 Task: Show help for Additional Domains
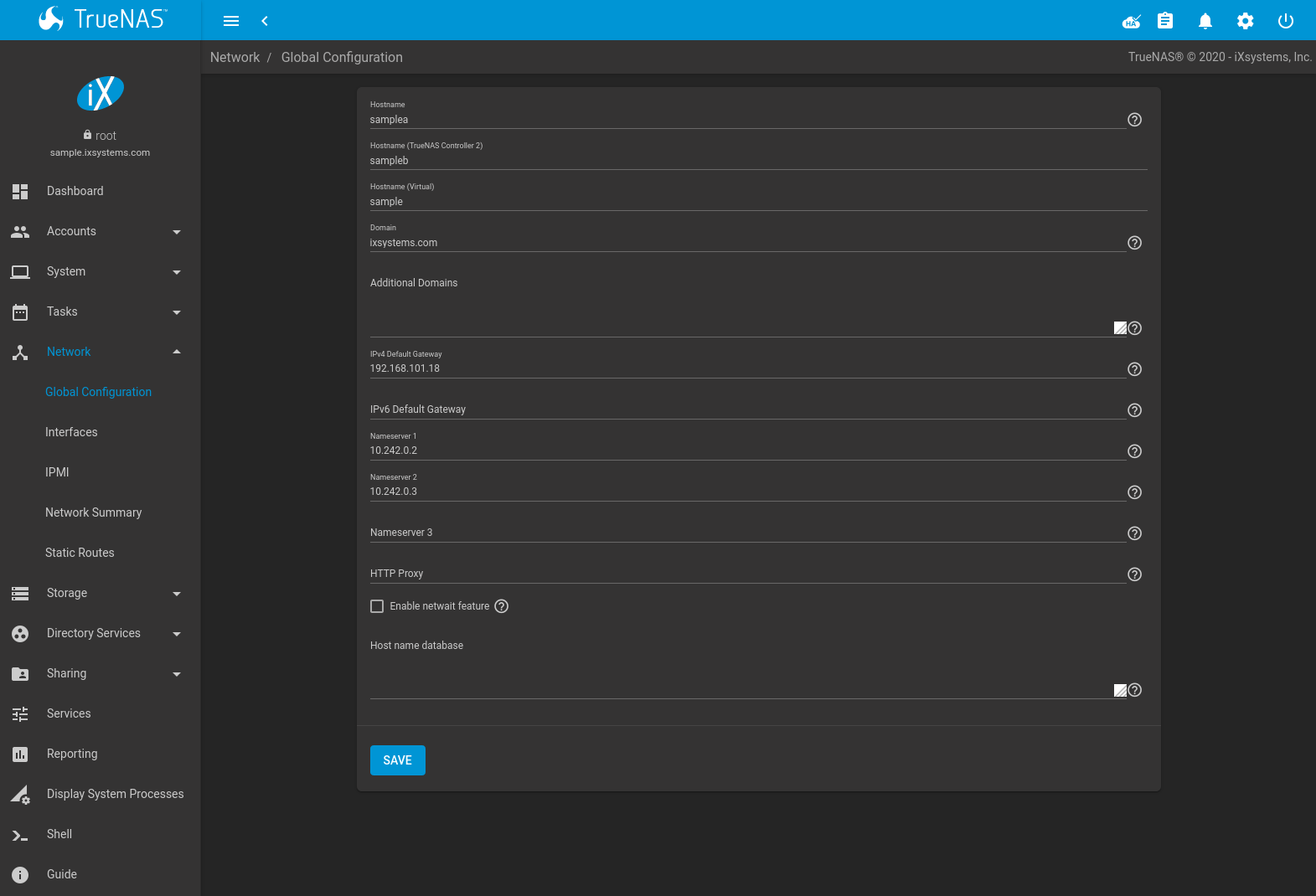click(x=1134, y=328)
